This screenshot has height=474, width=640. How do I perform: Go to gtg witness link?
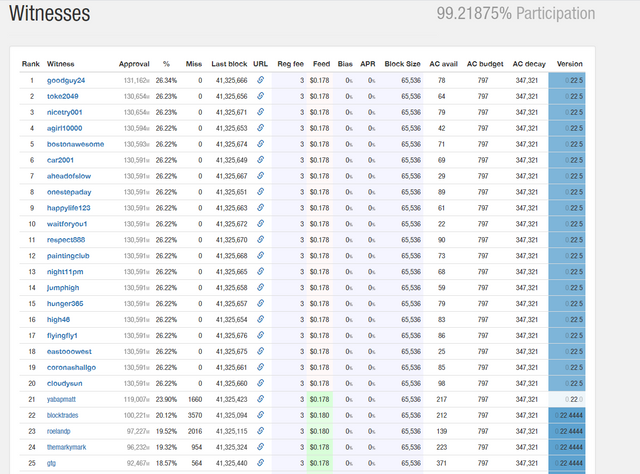51,463
